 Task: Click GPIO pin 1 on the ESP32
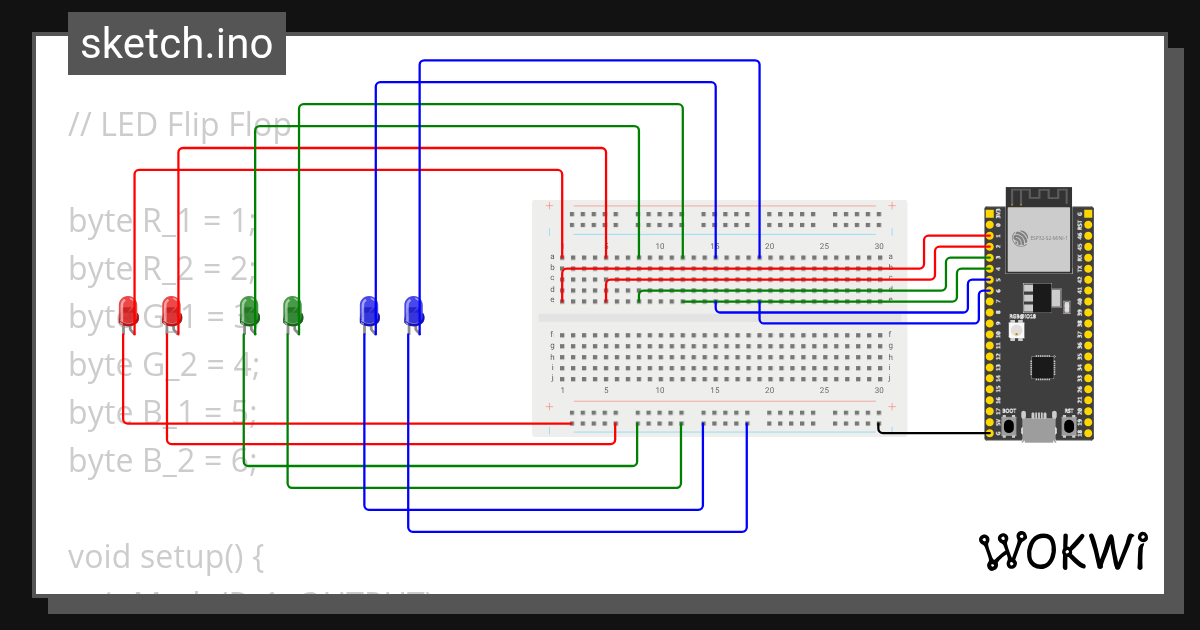990,234
